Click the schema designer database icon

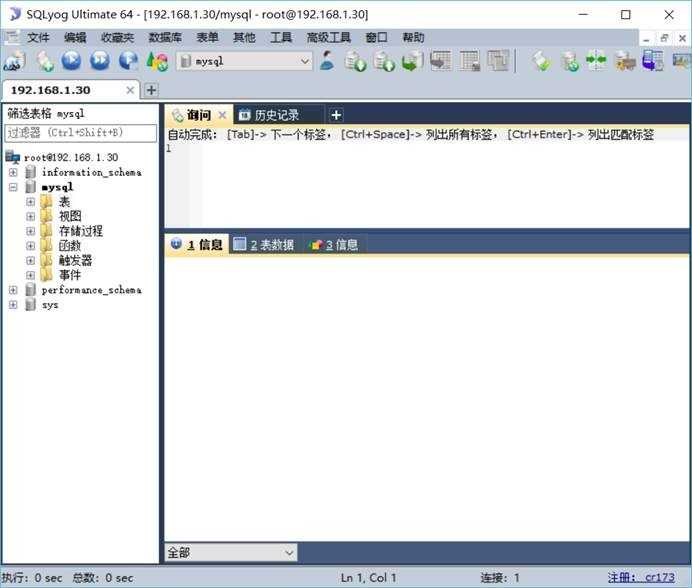pyautogui.click(x=570, y=61)
